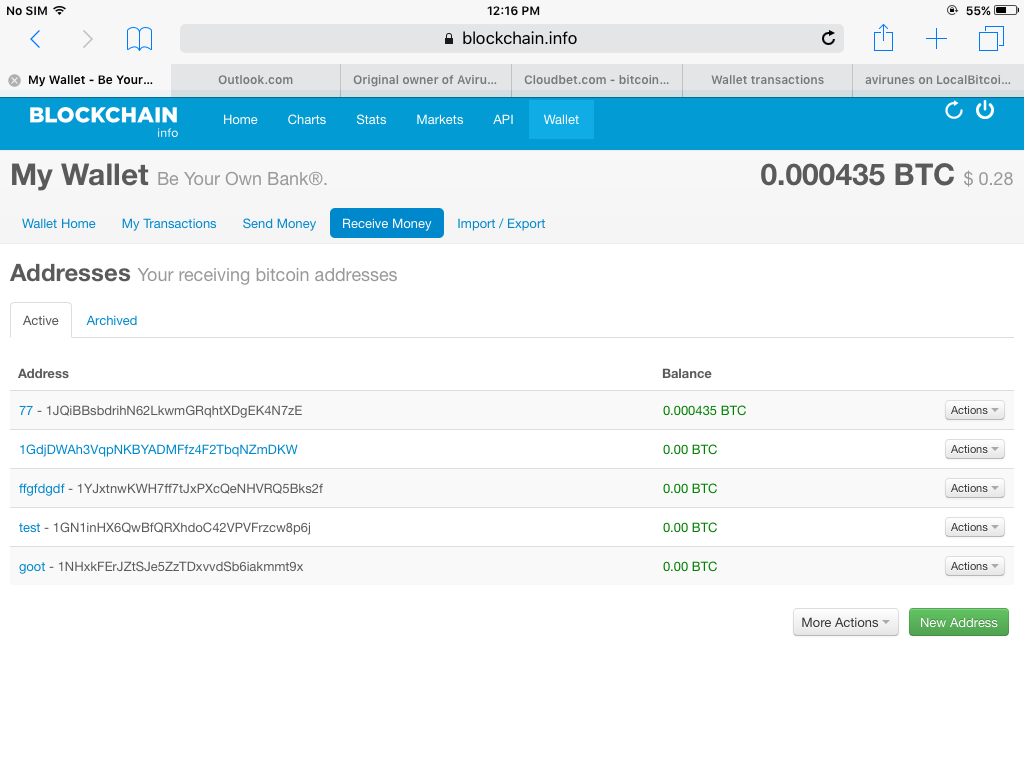Close the My Wallet browser tab

14,80
